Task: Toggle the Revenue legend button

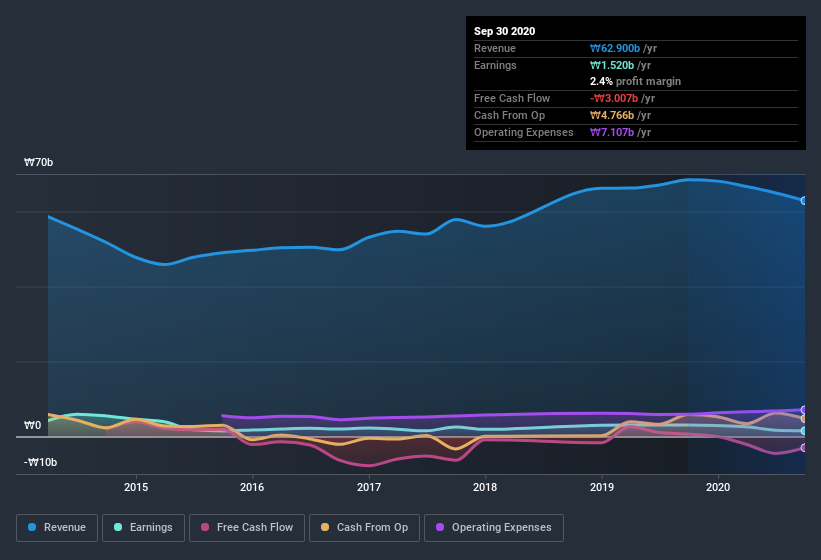Action: pyautogui.click(x=57, y=527)
